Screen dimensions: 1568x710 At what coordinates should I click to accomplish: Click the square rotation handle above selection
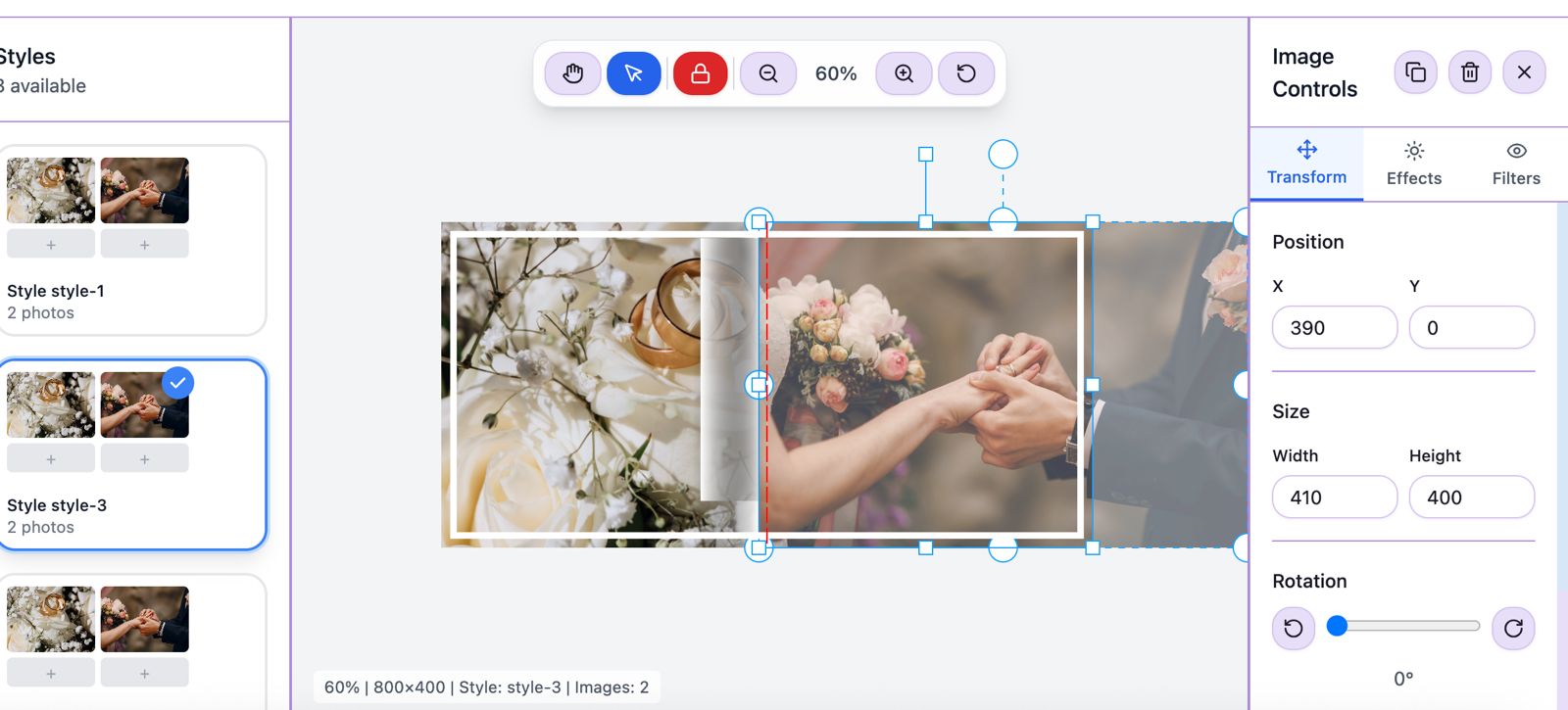(x=925, y=154)
